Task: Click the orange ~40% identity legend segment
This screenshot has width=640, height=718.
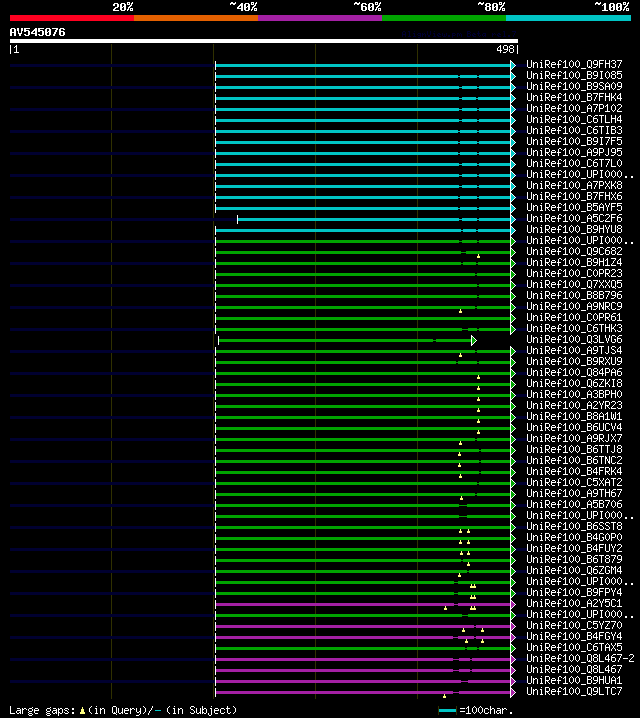Action: (196, 18)
